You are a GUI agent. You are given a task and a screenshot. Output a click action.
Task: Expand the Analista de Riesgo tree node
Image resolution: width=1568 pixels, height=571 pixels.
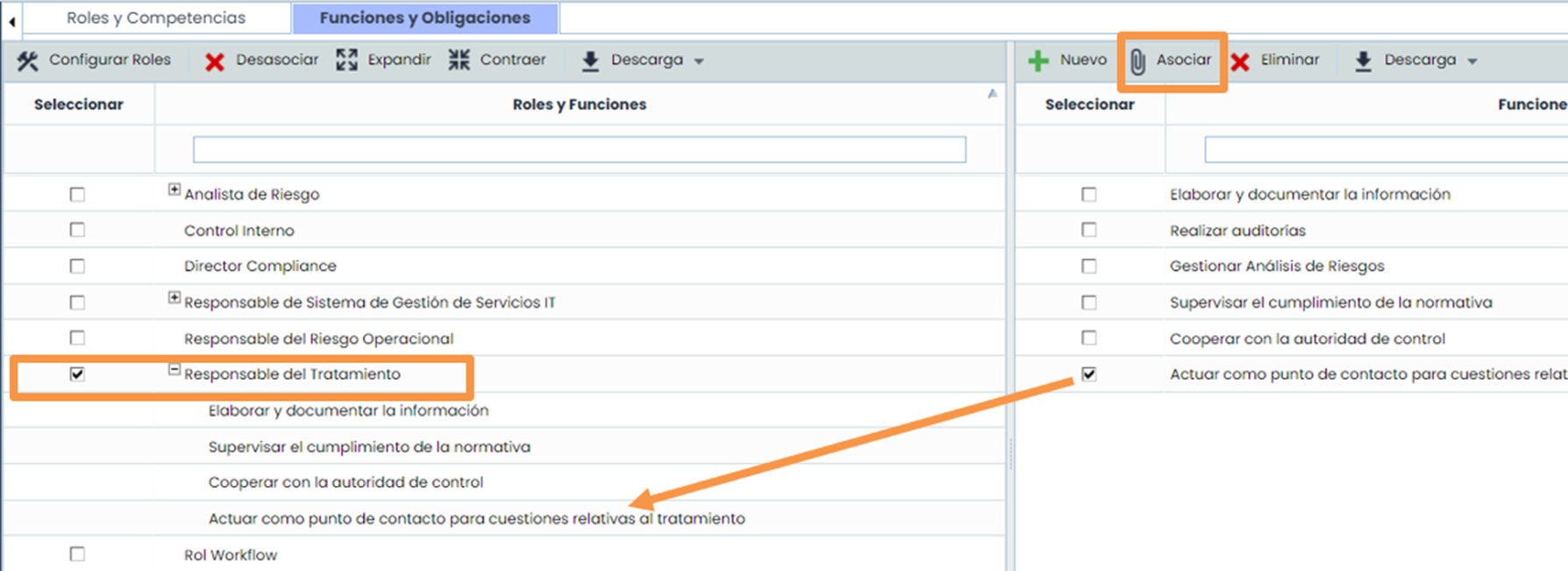[175, 189]
